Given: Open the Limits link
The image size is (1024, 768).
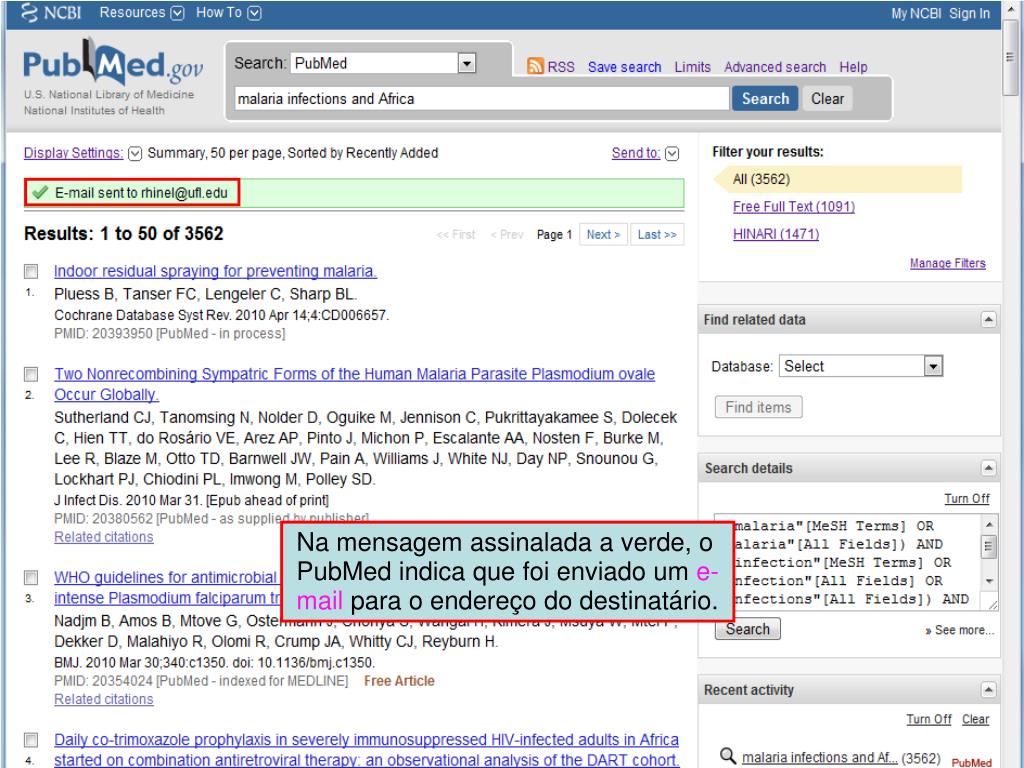Looking at the screenshot, I should tap(692, 67).
